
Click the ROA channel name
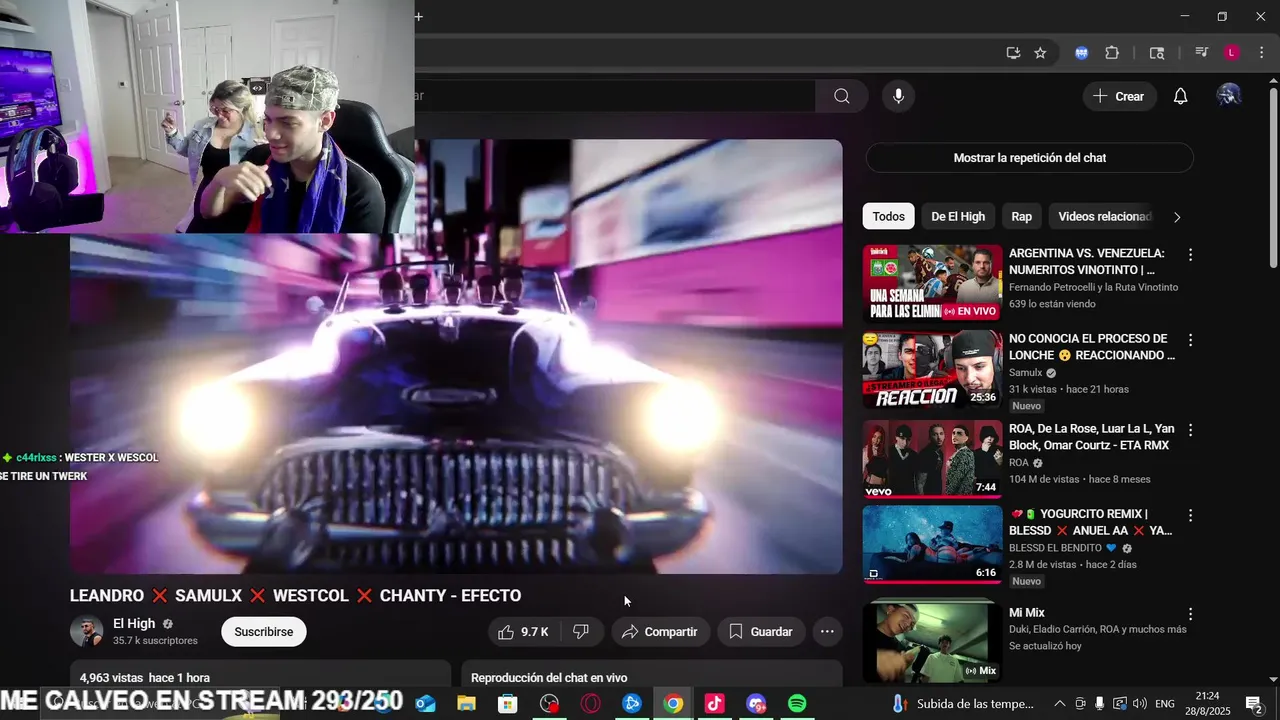tap(1019, 463)
